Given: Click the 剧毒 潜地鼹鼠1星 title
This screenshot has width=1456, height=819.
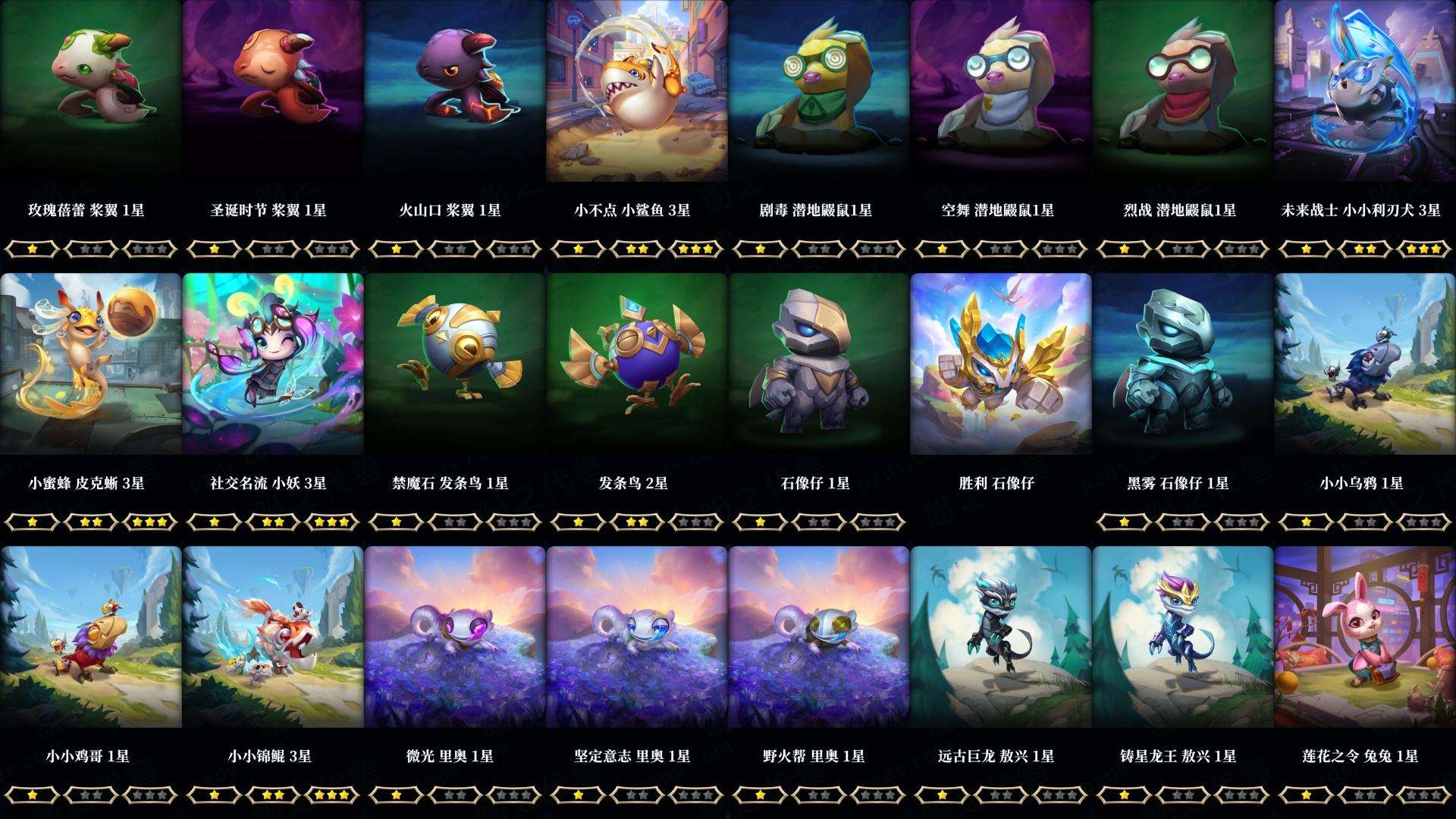Looking at the screenshot, I should (815, 210).
